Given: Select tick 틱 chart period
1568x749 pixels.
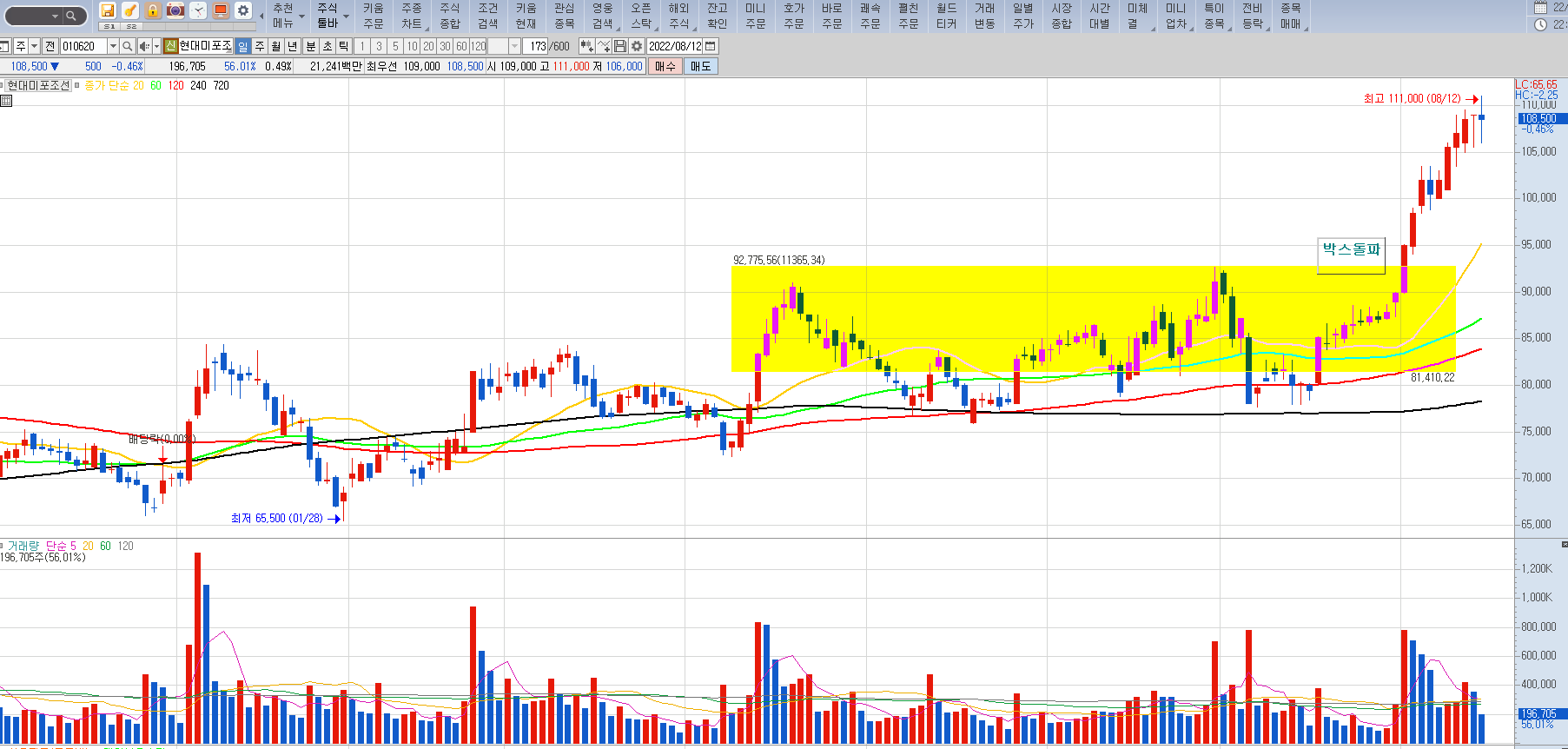Looking at the screenshot, I should 344,46.
